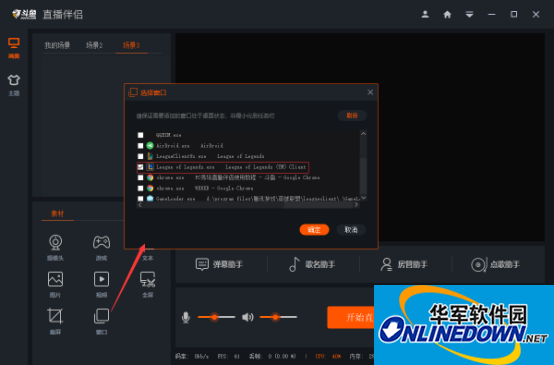This screenshot has width=554, height=365.
Task: Go to home via the house icon
Action: point(447,14)
